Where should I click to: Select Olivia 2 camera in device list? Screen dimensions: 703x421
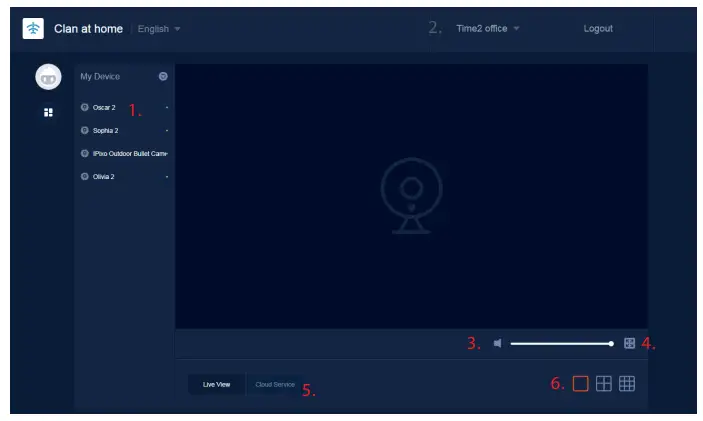coord(104,177)
